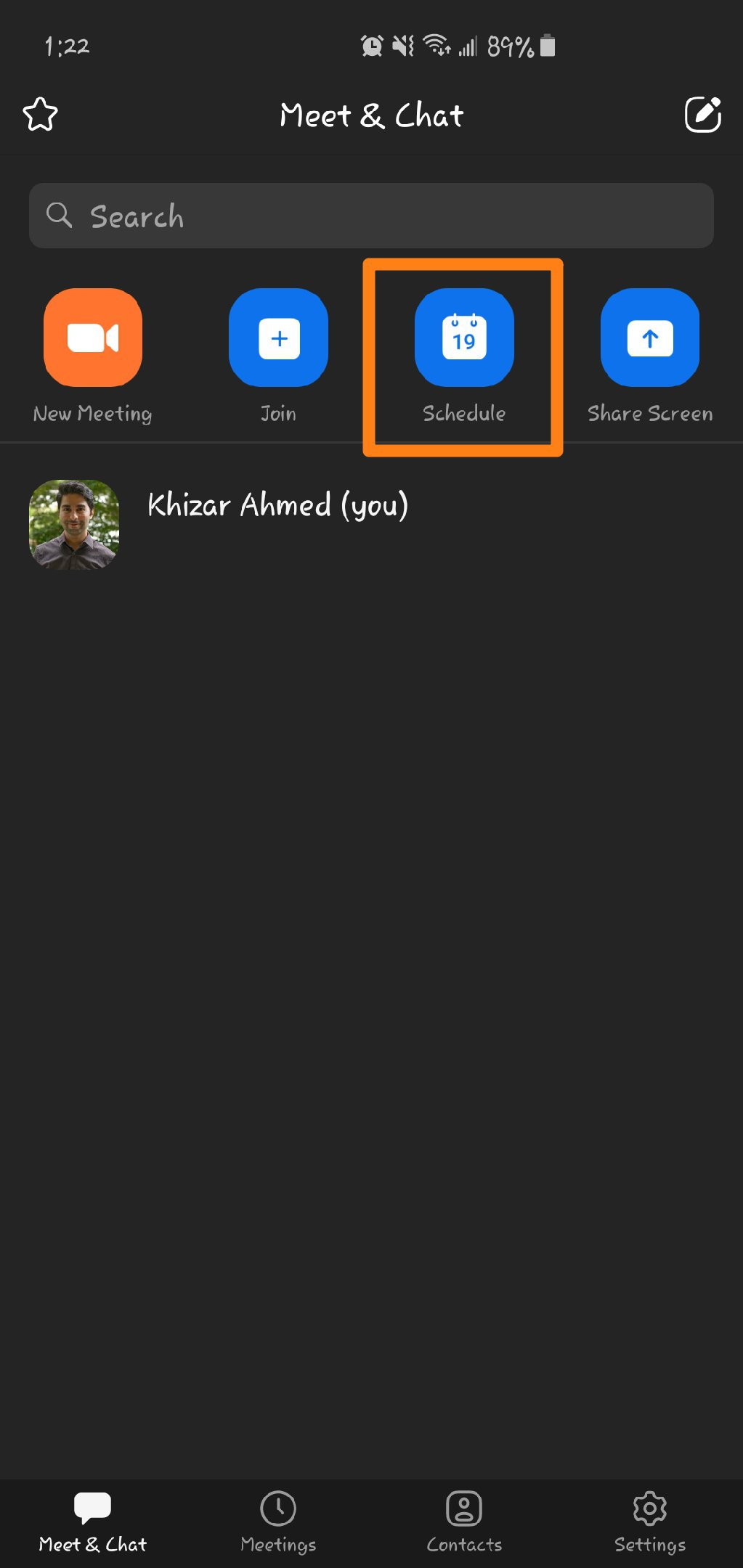
Task: Open the Schedule calendar icon
Action: point(464,338)
